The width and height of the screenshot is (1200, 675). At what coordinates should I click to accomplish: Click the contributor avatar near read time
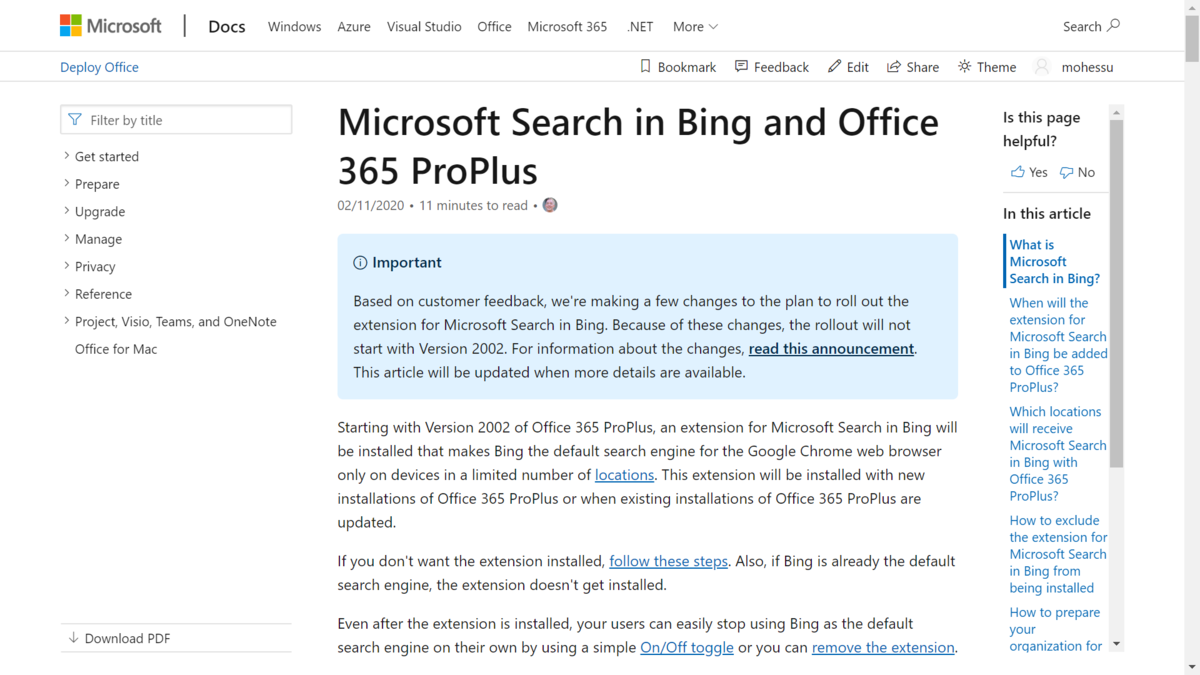tap(550, 205)
